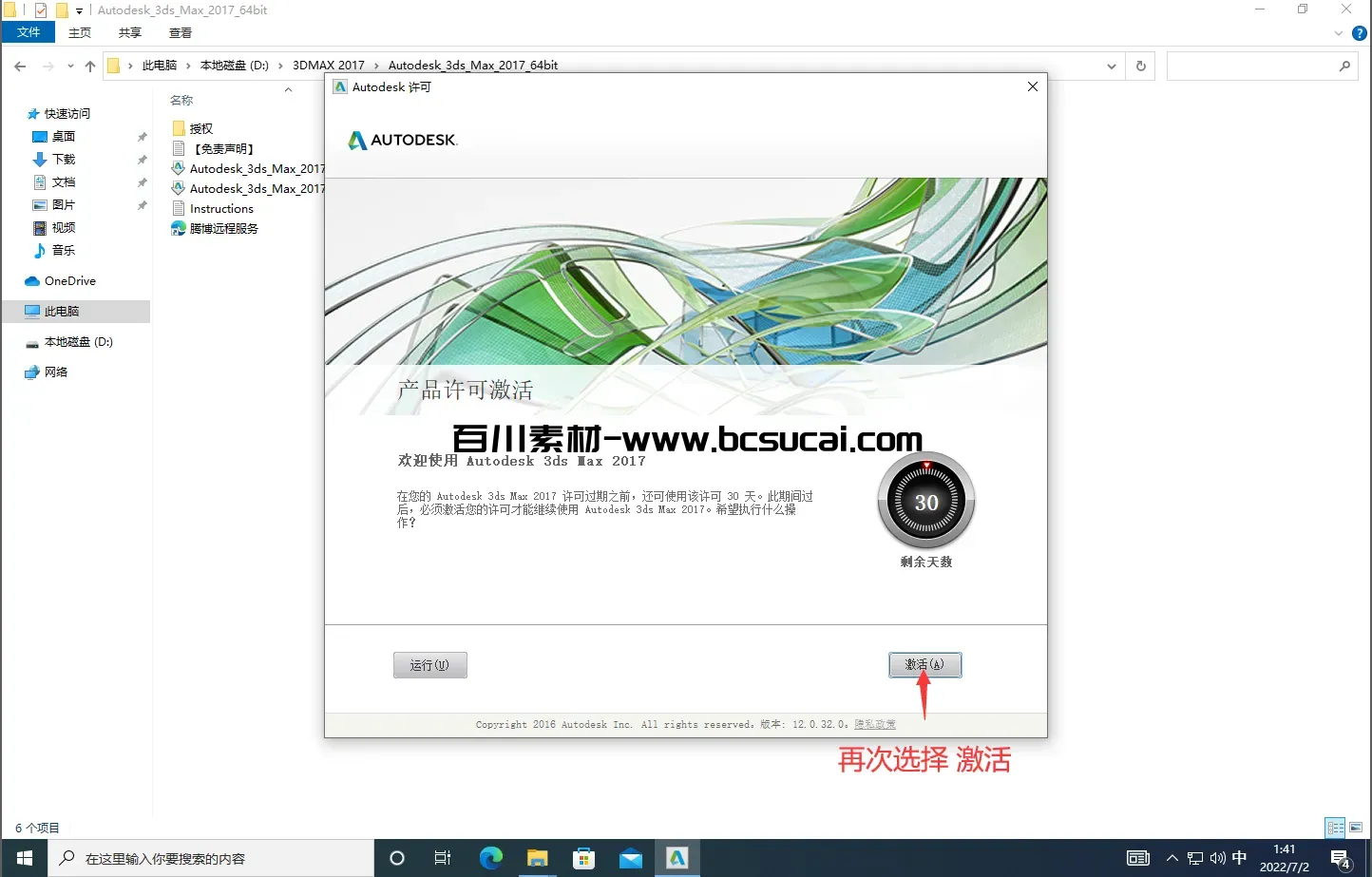Click the search magnifier icon in Explorer
Viewport: 1372px width, 877px height.
1344,67
